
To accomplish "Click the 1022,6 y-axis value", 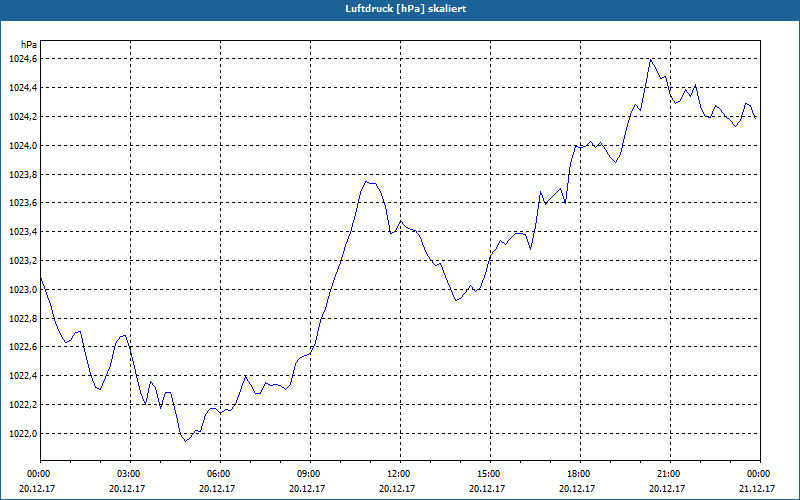I will click(x=23, y=347).
